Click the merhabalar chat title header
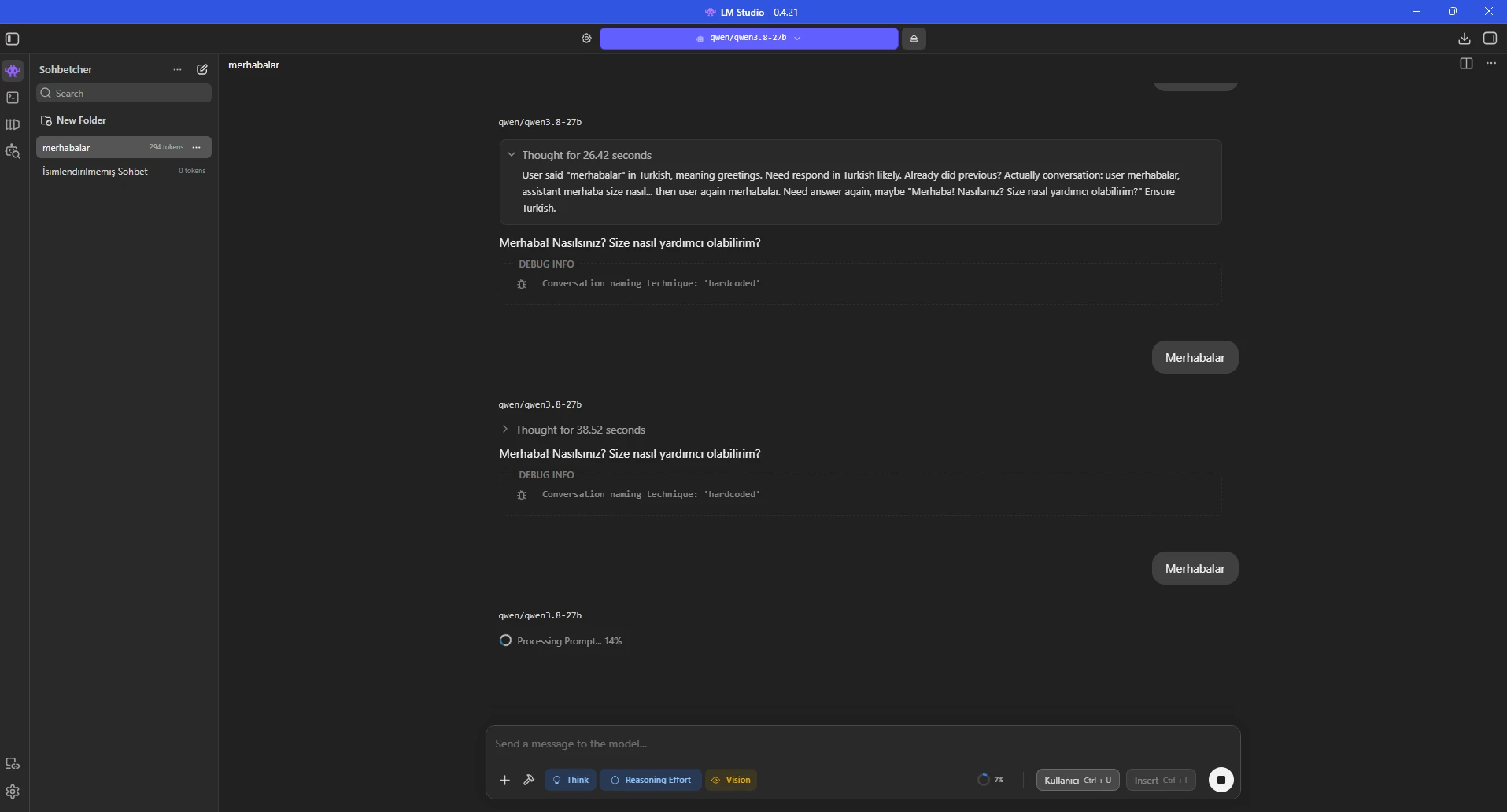1507x812 pixels. tap(253, 65)
